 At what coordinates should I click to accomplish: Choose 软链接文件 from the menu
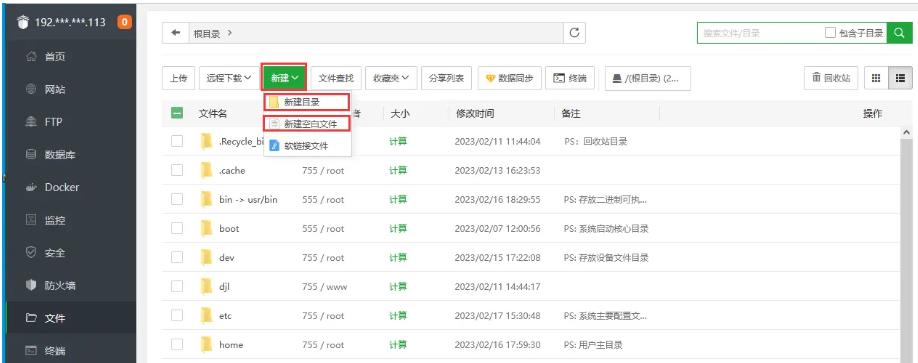[307, 146]
